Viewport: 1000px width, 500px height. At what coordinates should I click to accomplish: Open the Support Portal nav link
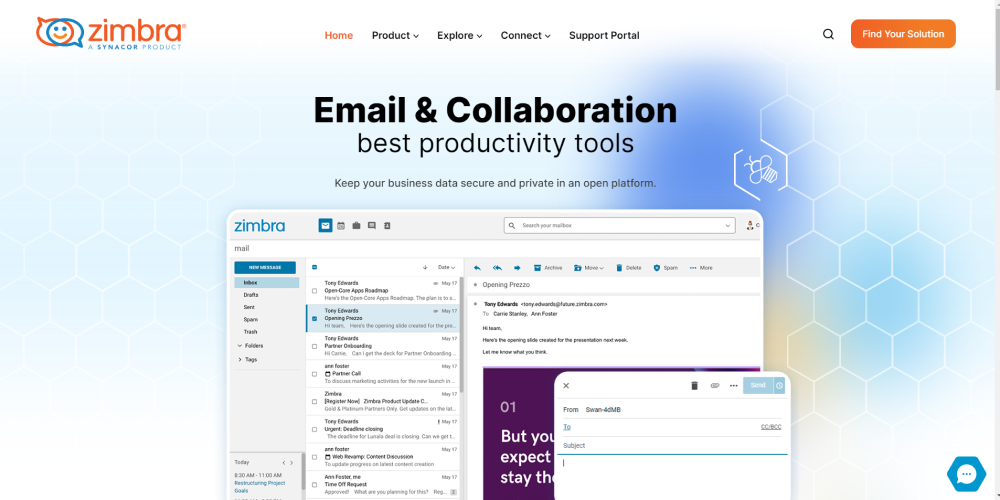click(604, 36)
